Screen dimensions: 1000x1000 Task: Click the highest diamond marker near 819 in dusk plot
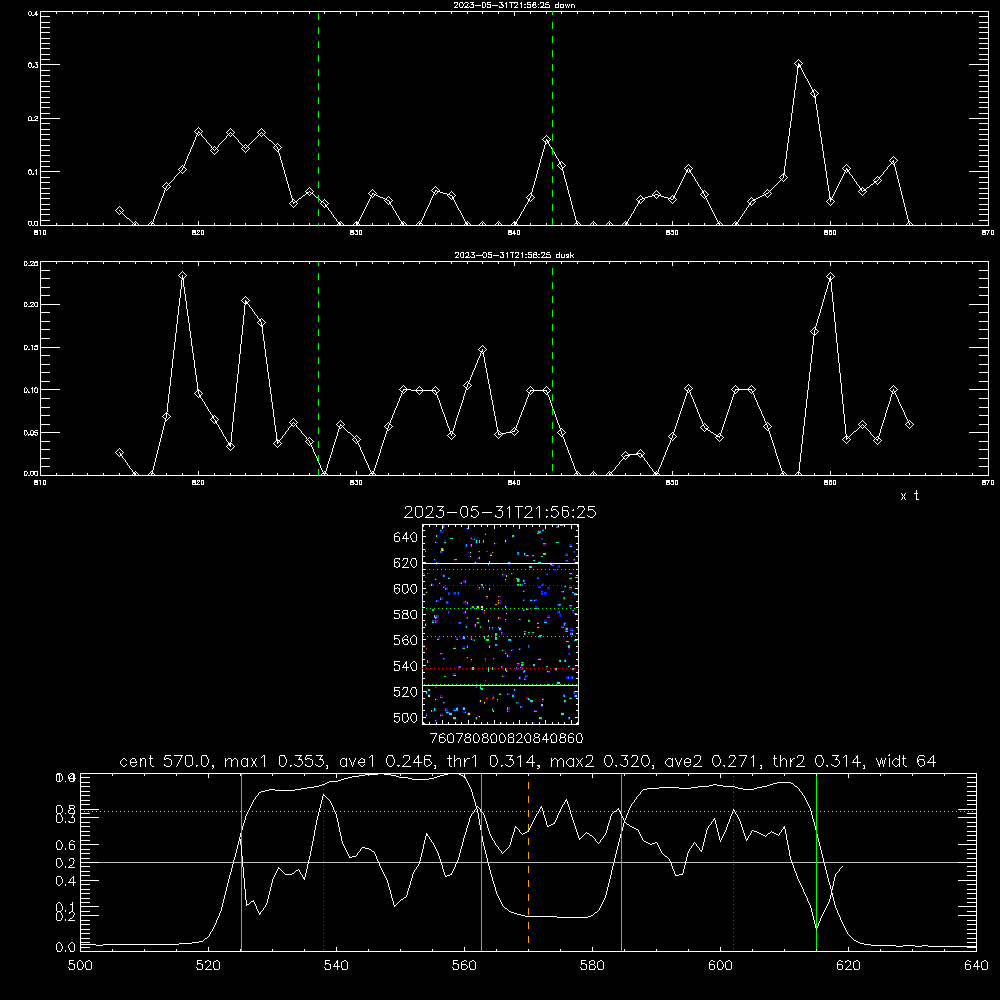point(182,276)
